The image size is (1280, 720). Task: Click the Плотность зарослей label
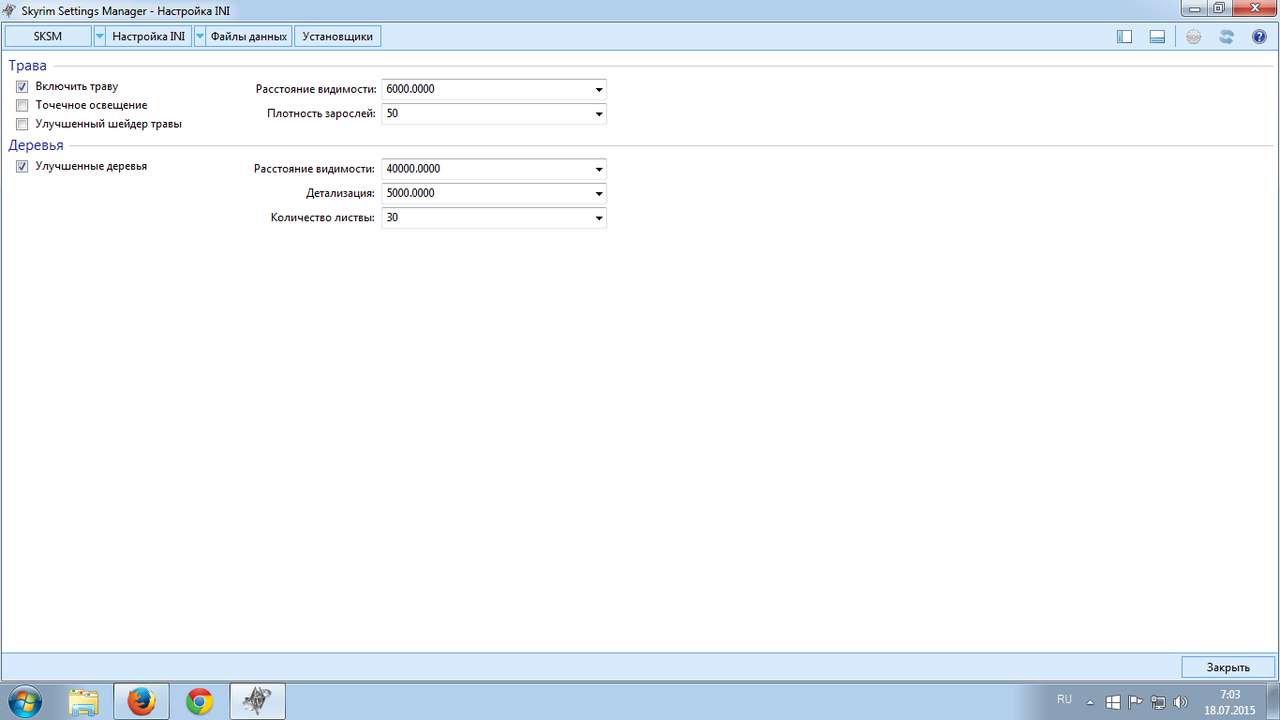click(x=322, y=114)
